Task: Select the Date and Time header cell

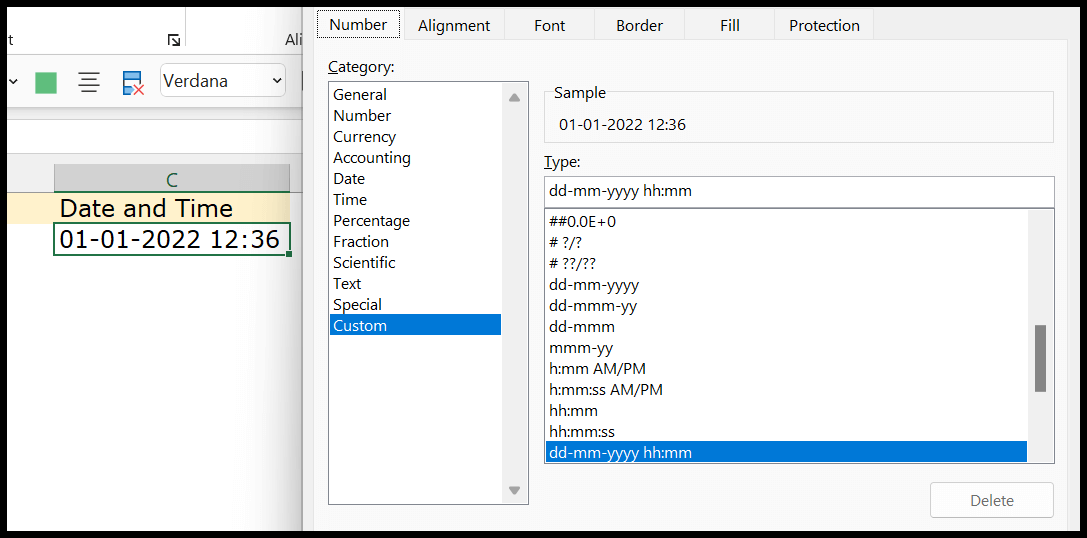Action: [x=172, y=209]
